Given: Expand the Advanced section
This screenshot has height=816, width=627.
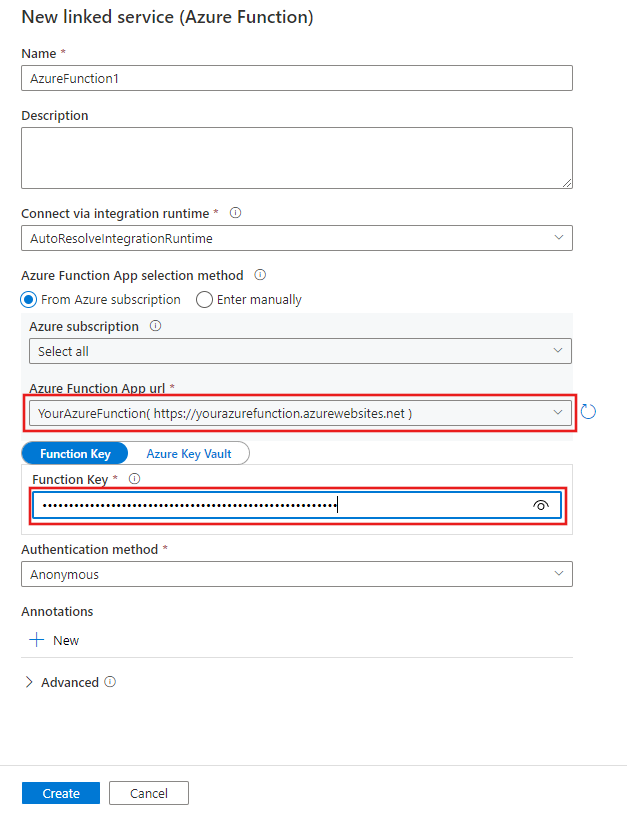Looking at the screenshot, I should [x=29, y=682].
